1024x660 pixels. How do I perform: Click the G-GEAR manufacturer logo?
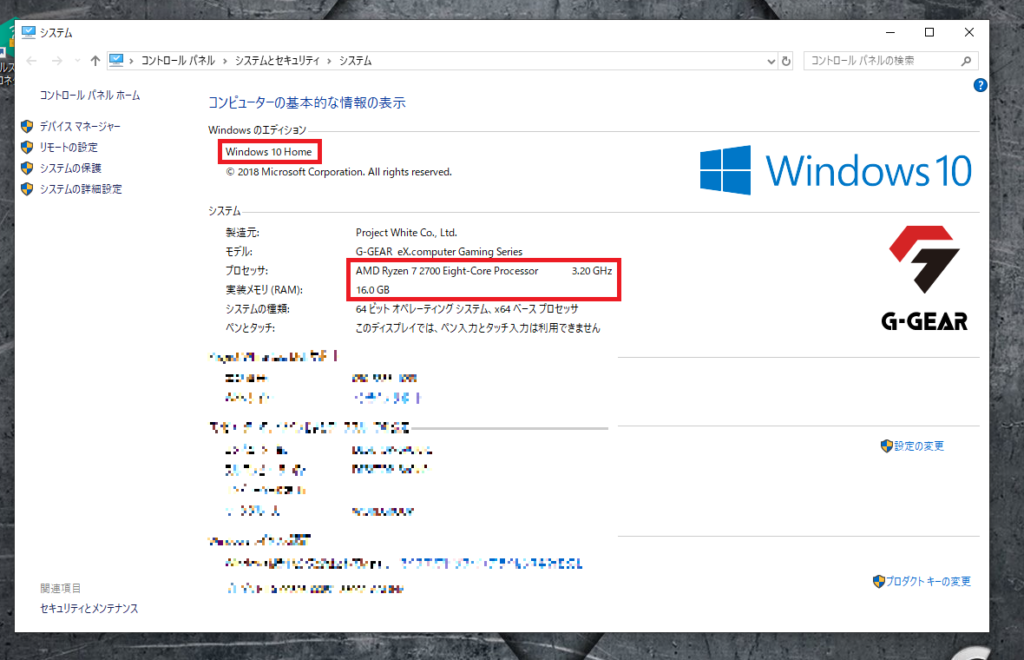click(924, 278)
